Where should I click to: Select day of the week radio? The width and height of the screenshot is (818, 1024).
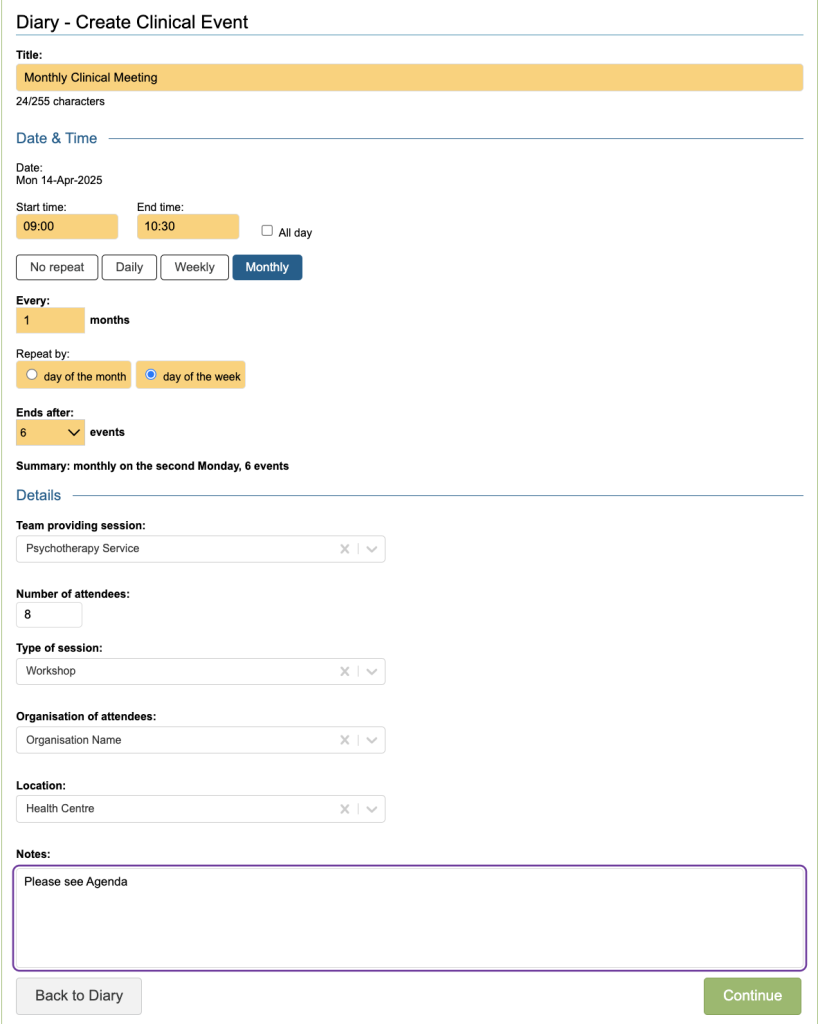click(151, 376)
